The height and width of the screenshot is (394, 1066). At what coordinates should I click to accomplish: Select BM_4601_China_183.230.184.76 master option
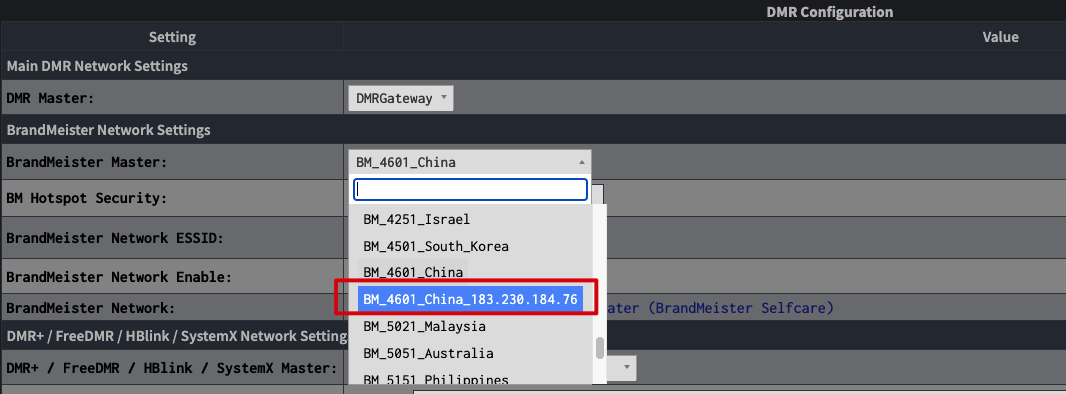470,300
